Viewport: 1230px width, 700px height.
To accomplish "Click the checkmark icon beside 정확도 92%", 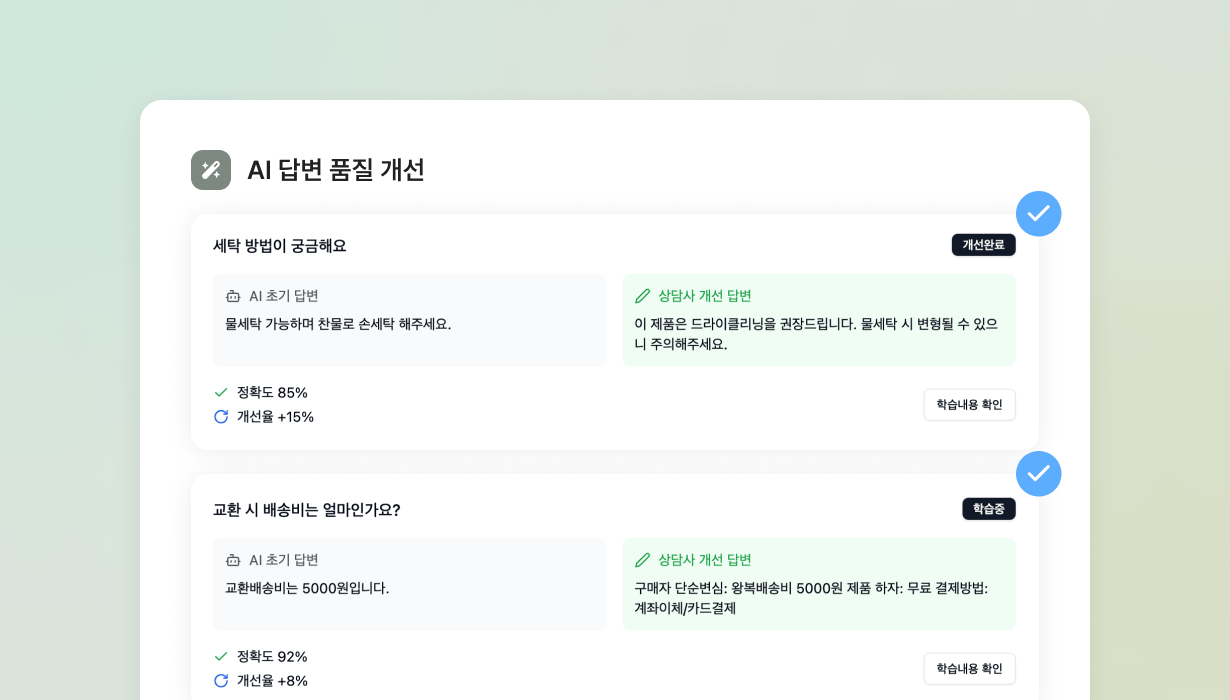I will tap(222, 657).
